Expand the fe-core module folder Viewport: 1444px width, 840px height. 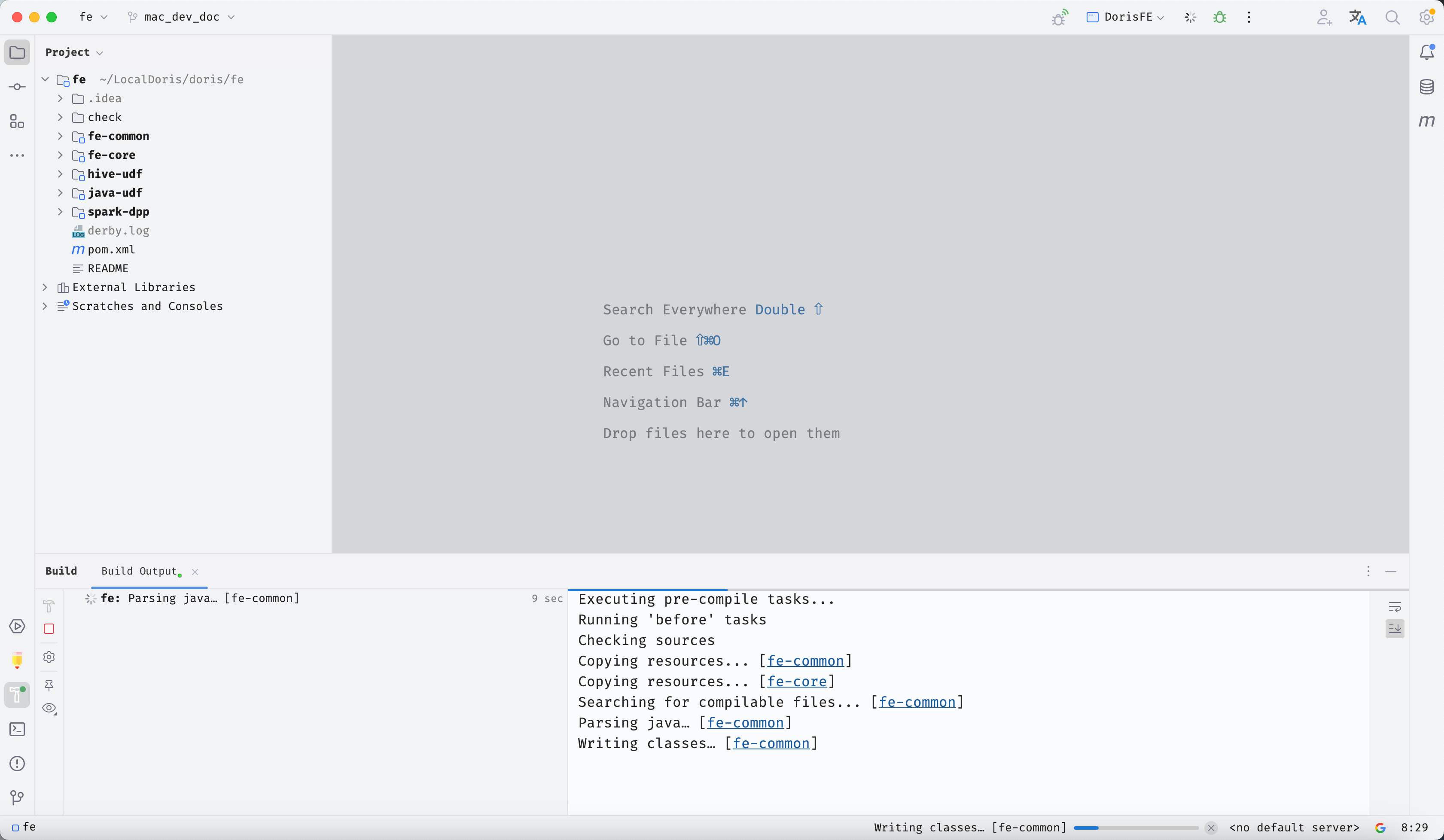pyautogui.click(x=60, y=155)
